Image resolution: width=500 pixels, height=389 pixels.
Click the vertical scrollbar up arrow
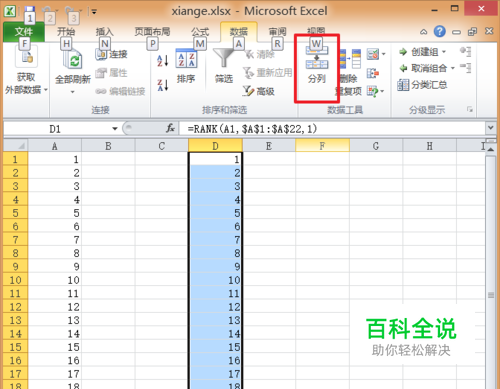[x=490, y=149]
